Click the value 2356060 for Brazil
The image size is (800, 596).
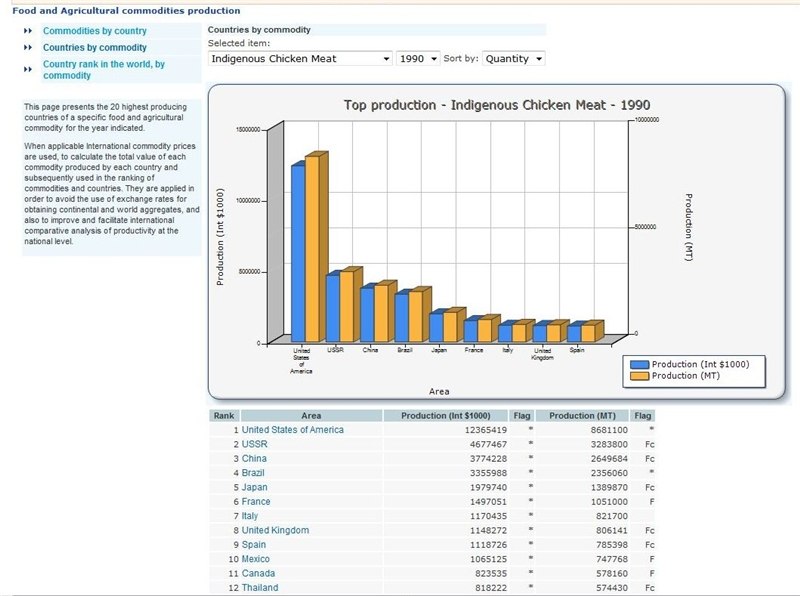(x=609, y=473)
